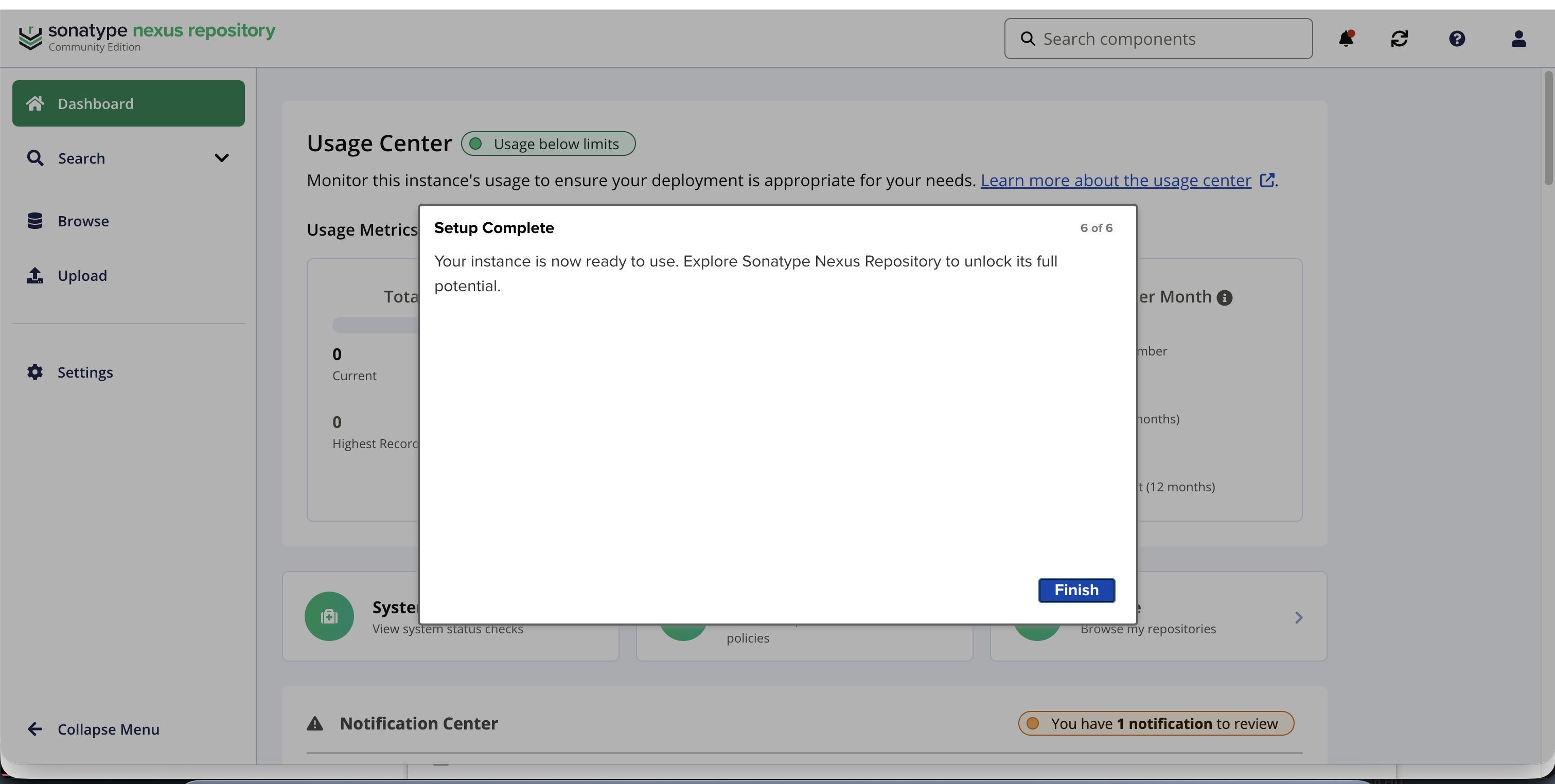Screen dimensions: 1555x784
Task: Click the Sonatype Nexus Repository logo
Action: 147,38
